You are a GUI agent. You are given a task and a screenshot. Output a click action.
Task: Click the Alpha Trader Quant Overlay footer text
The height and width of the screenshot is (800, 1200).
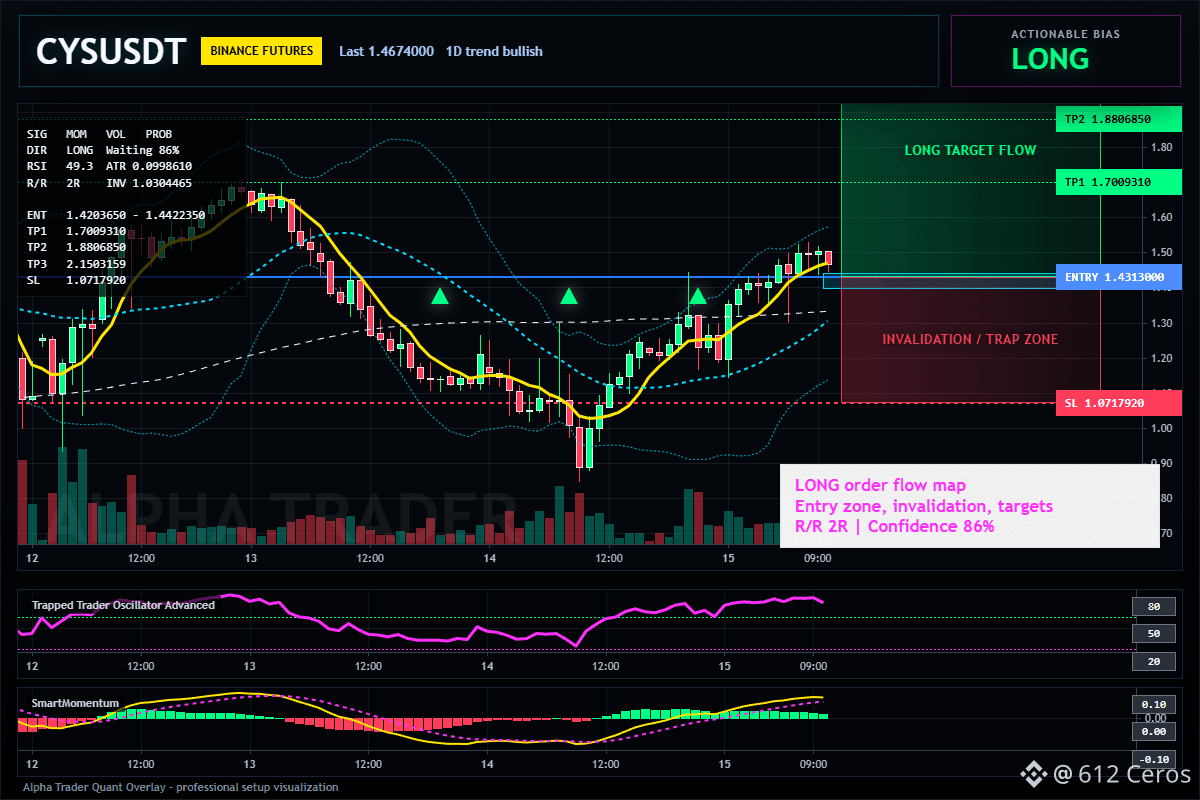[x=181, y=787]
